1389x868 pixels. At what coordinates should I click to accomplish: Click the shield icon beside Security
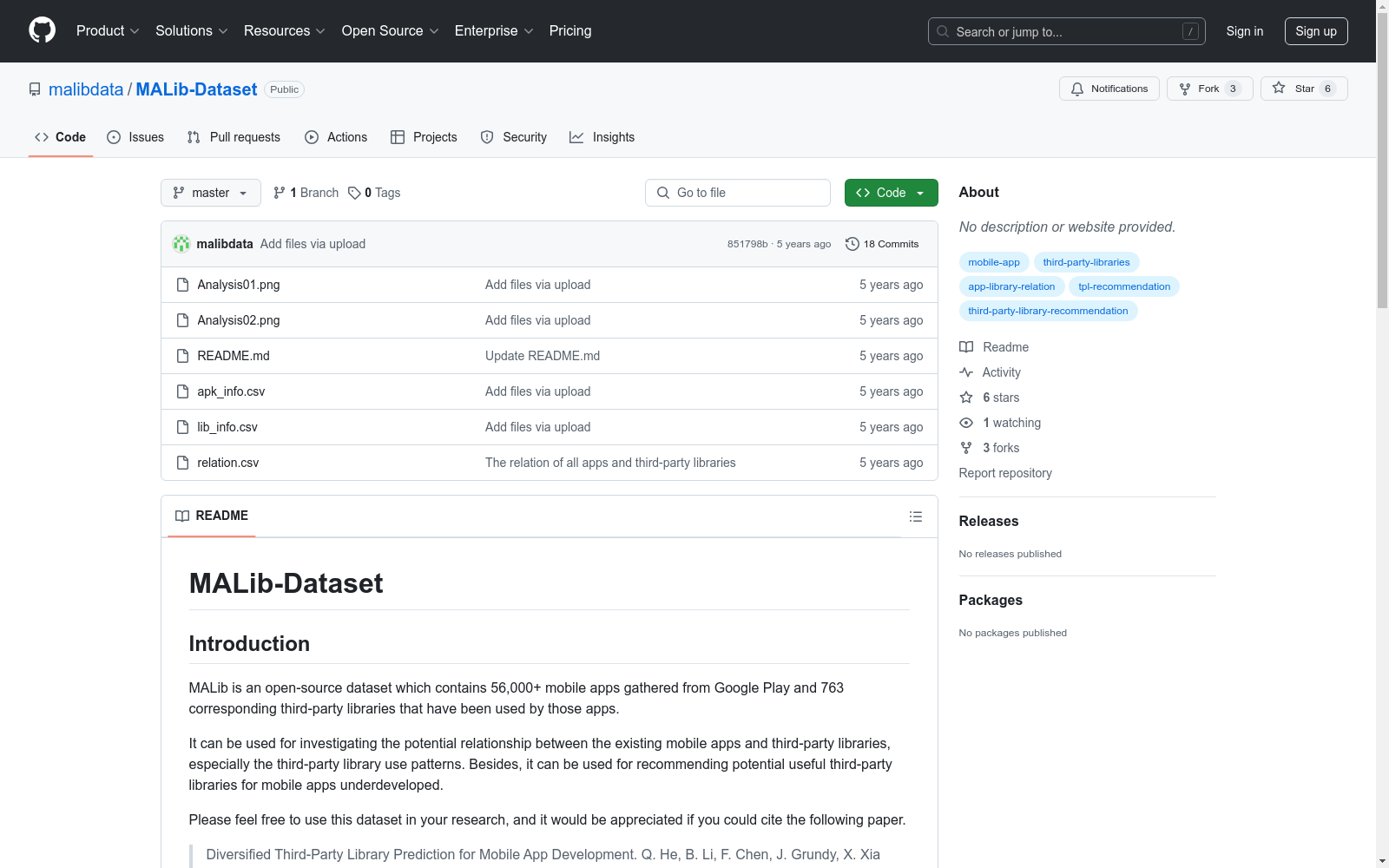pyautogui.click(x=487, y=137)
